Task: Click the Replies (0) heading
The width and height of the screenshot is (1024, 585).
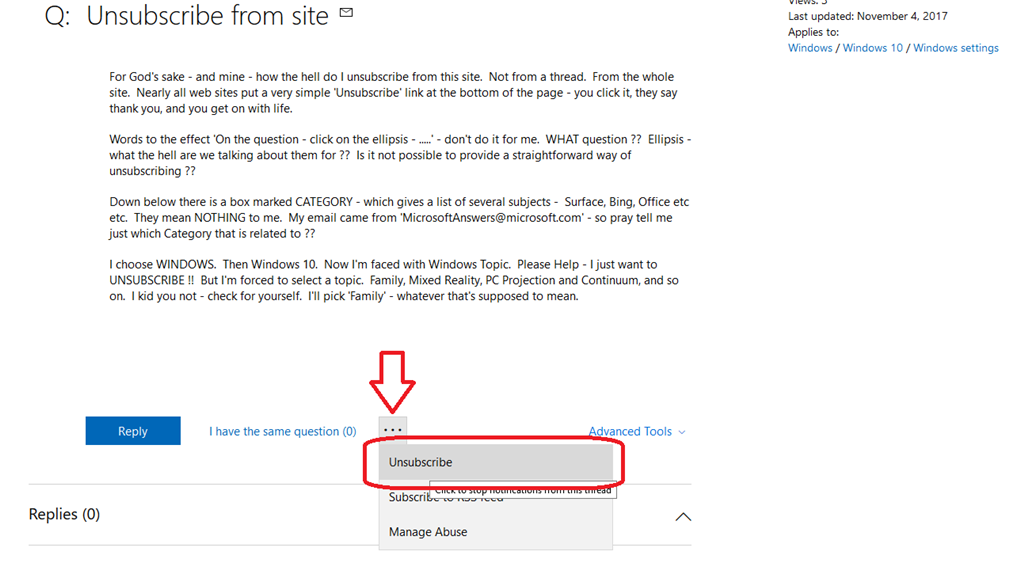Action: click(x=64, y=514)
